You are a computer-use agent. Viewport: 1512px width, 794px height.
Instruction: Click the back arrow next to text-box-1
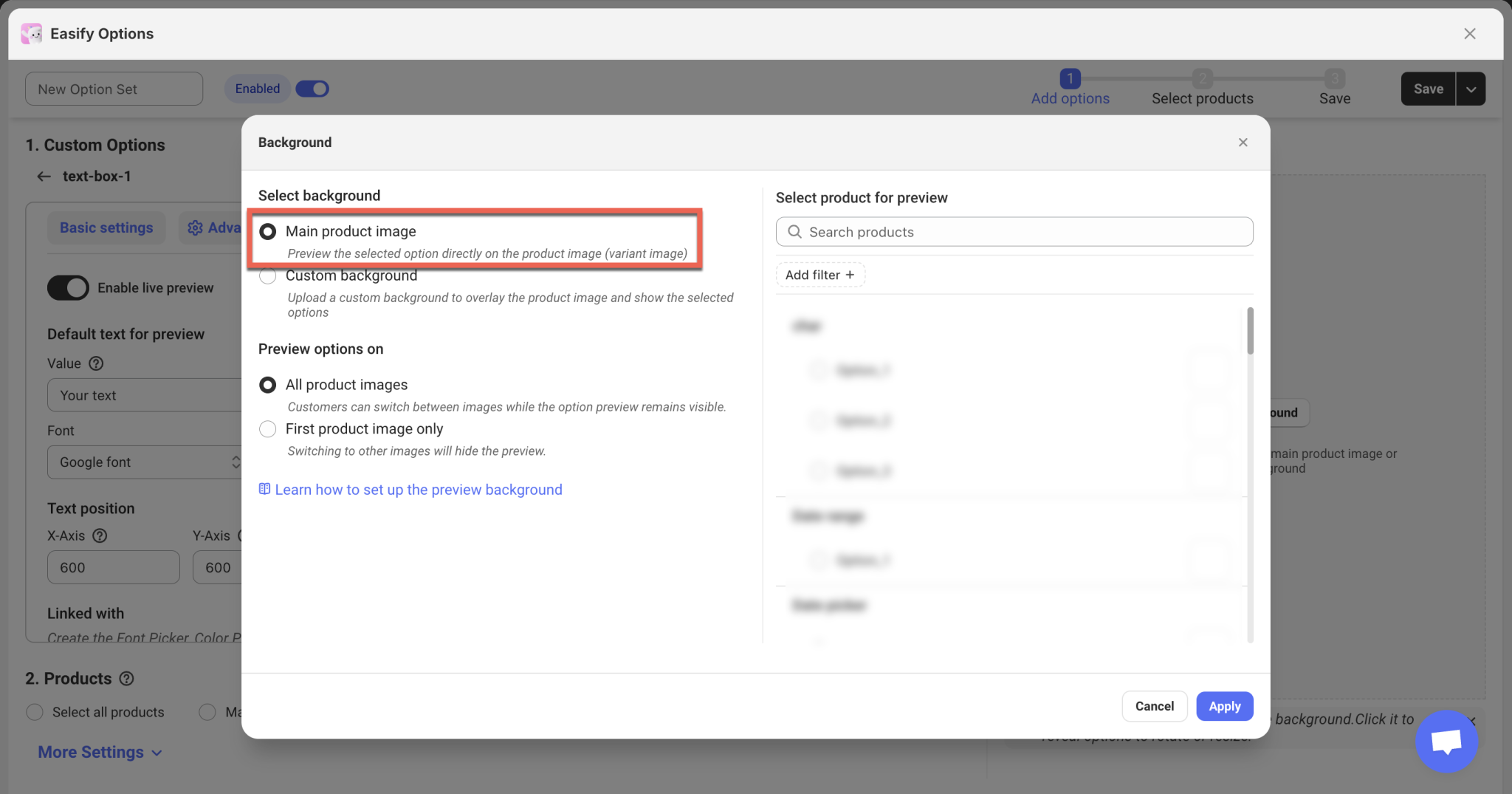click(x=44, y=177)
